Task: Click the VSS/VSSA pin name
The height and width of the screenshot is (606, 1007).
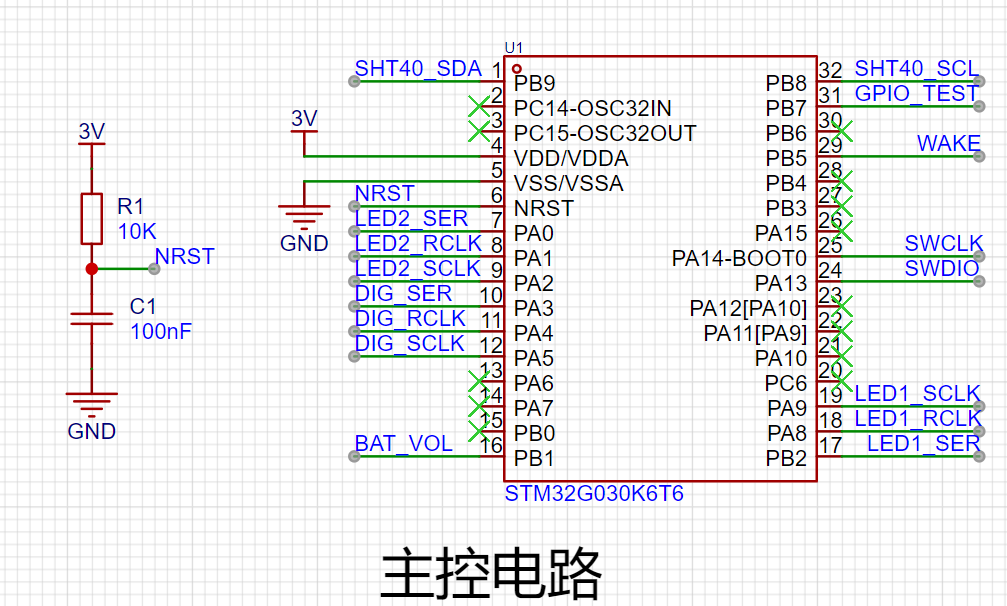Action: 568,184
